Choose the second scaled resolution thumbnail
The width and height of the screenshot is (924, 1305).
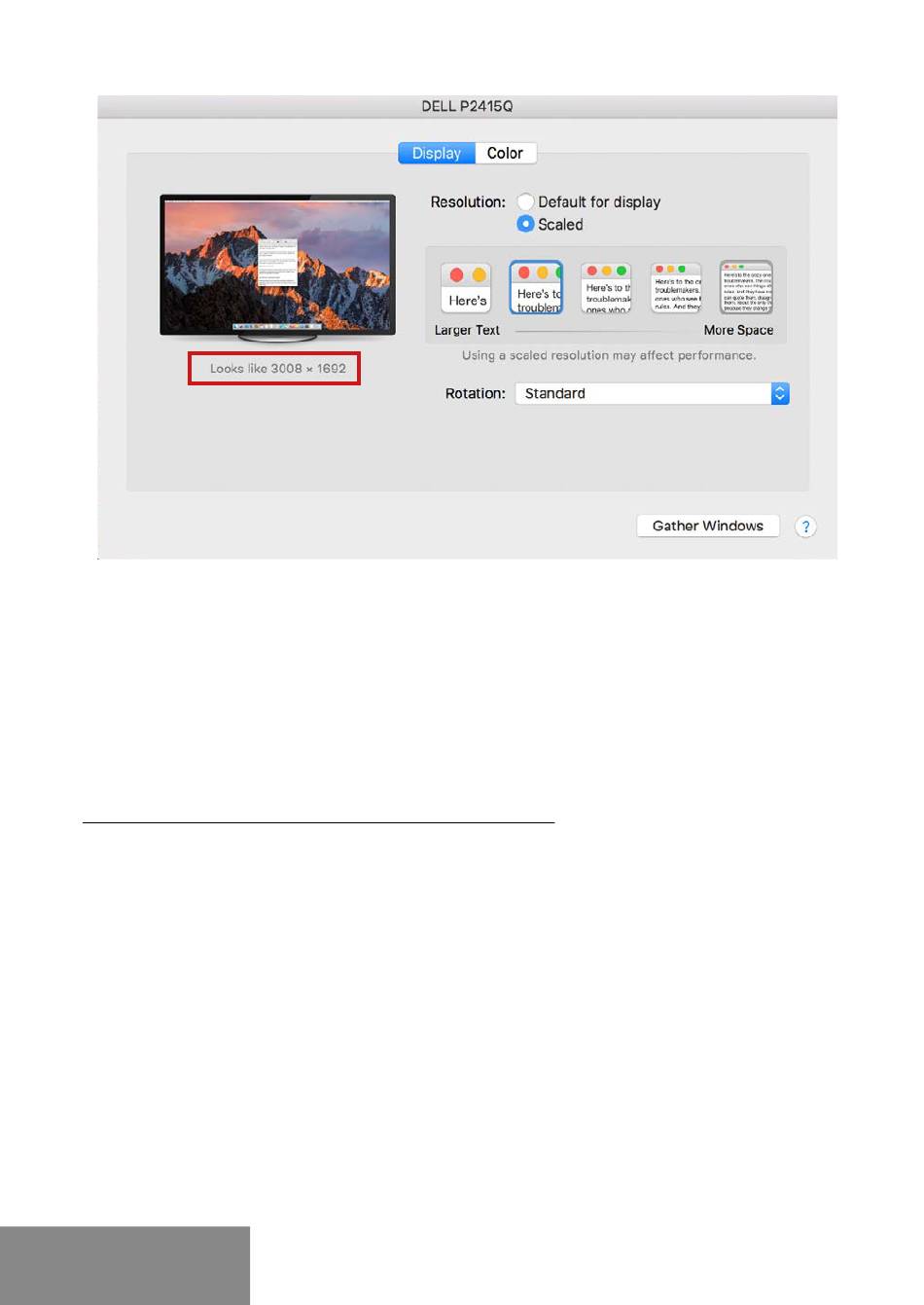pyautogui.click(x=537, y=287)
